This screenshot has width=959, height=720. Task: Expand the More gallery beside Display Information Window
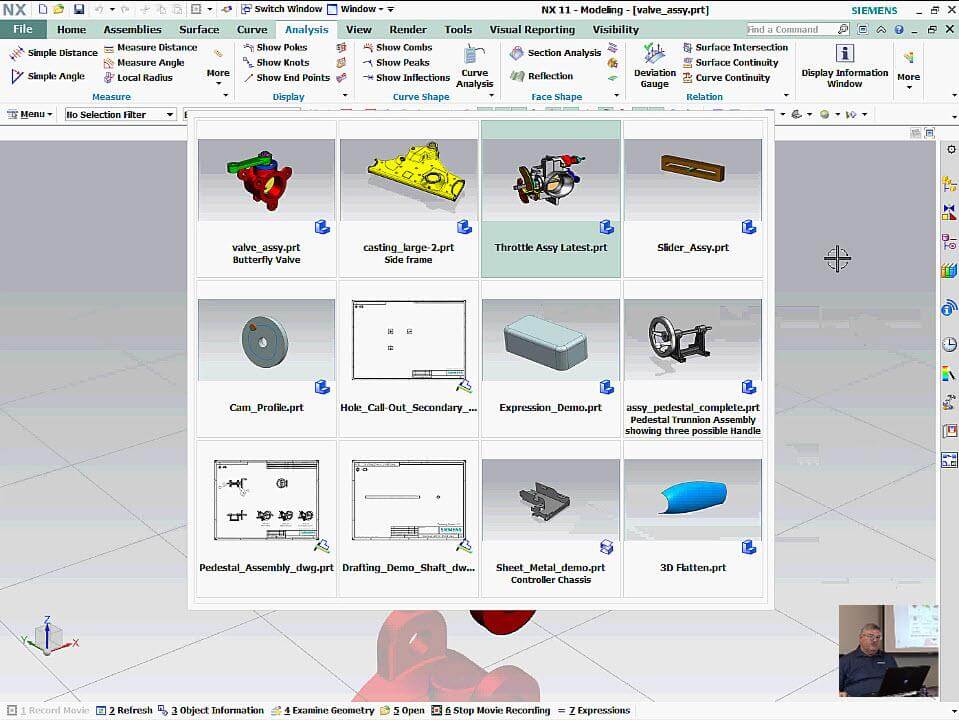908,70
